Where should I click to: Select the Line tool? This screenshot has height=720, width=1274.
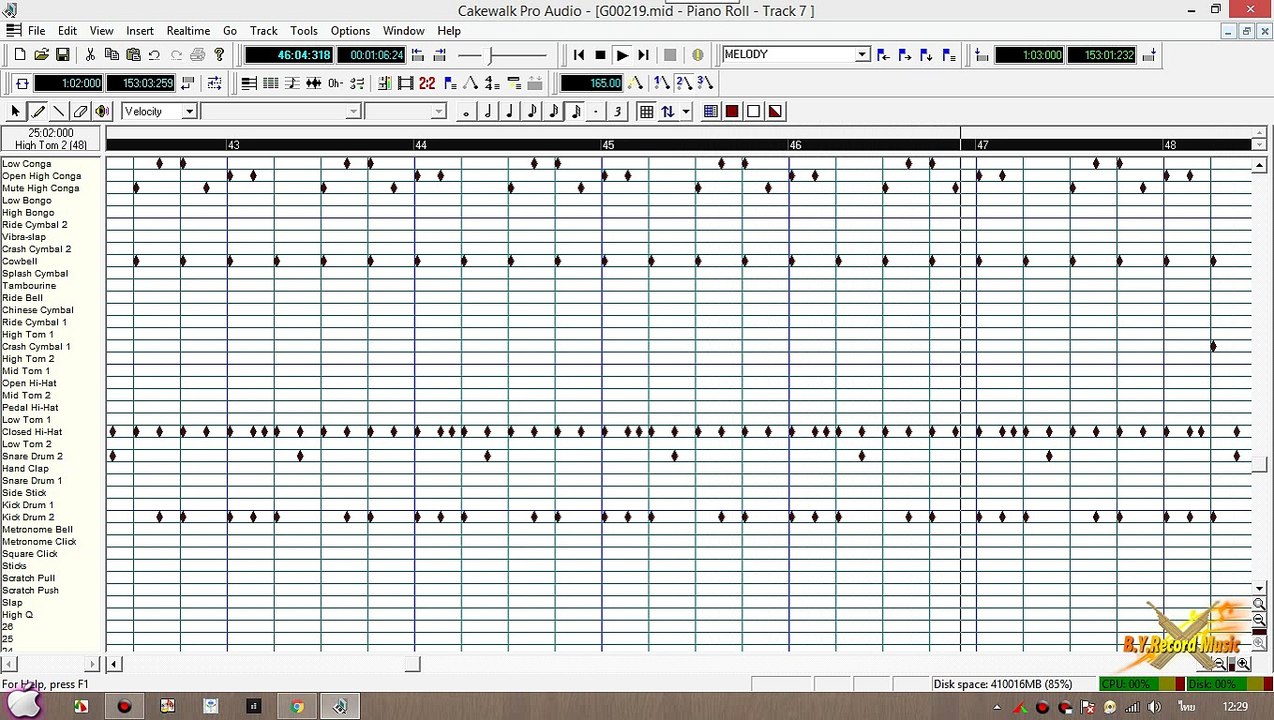tap(59, 111)
